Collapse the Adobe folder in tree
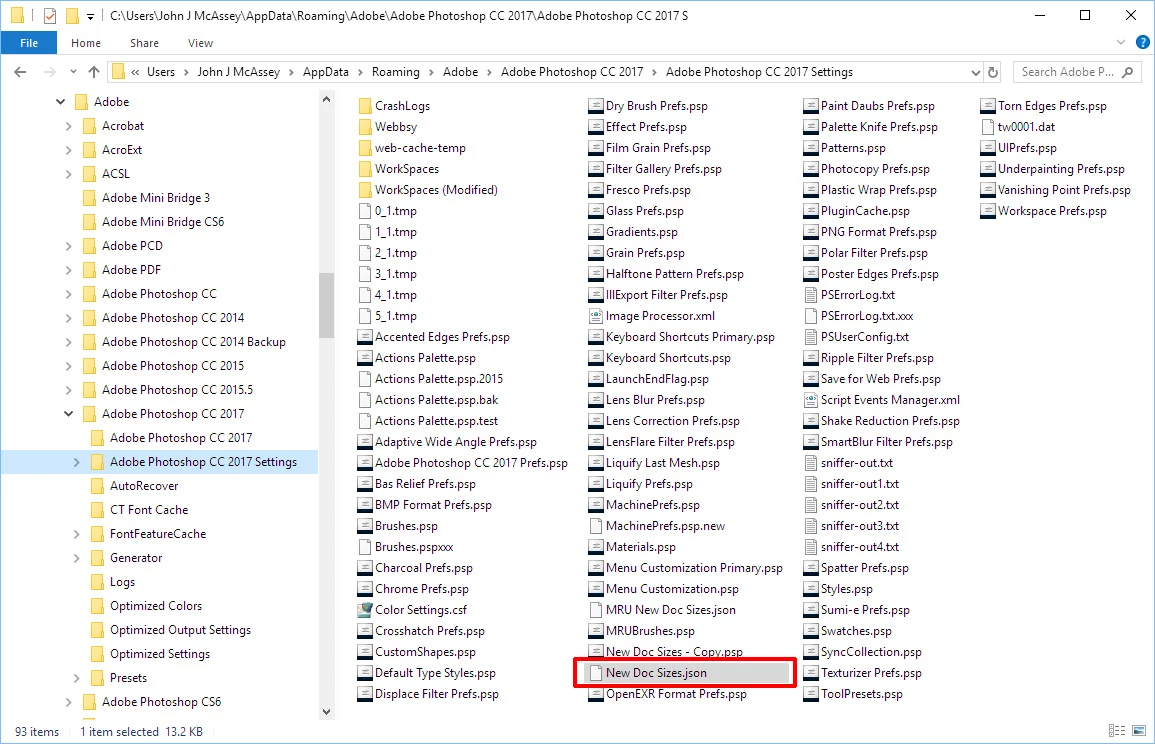The width and height of the screenshot is (1155, 744). click(x=60, y=102)
